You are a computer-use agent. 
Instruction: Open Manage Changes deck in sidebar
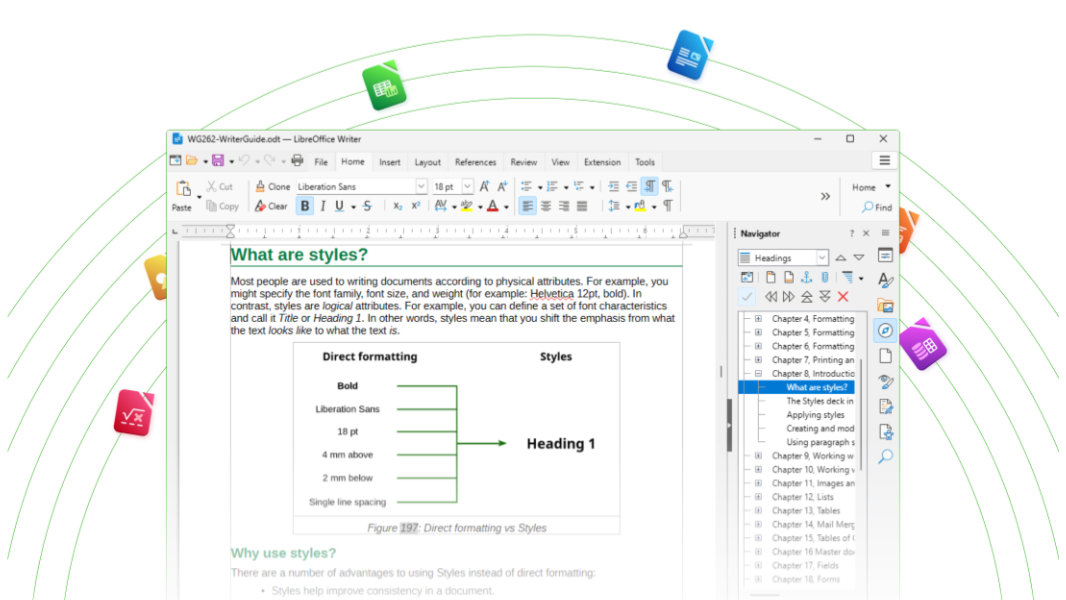(885, 406)
